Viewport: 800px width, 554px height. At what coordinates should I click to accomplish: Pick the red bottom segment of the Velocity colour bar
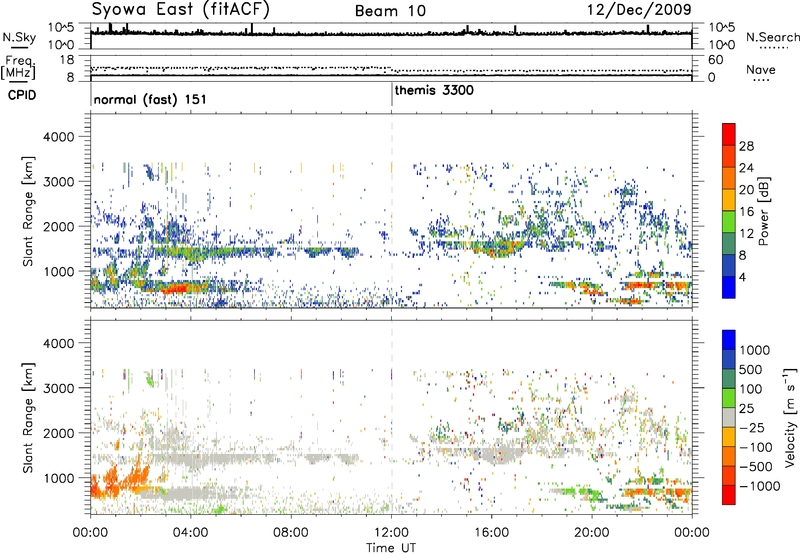[x=729, y=495]
